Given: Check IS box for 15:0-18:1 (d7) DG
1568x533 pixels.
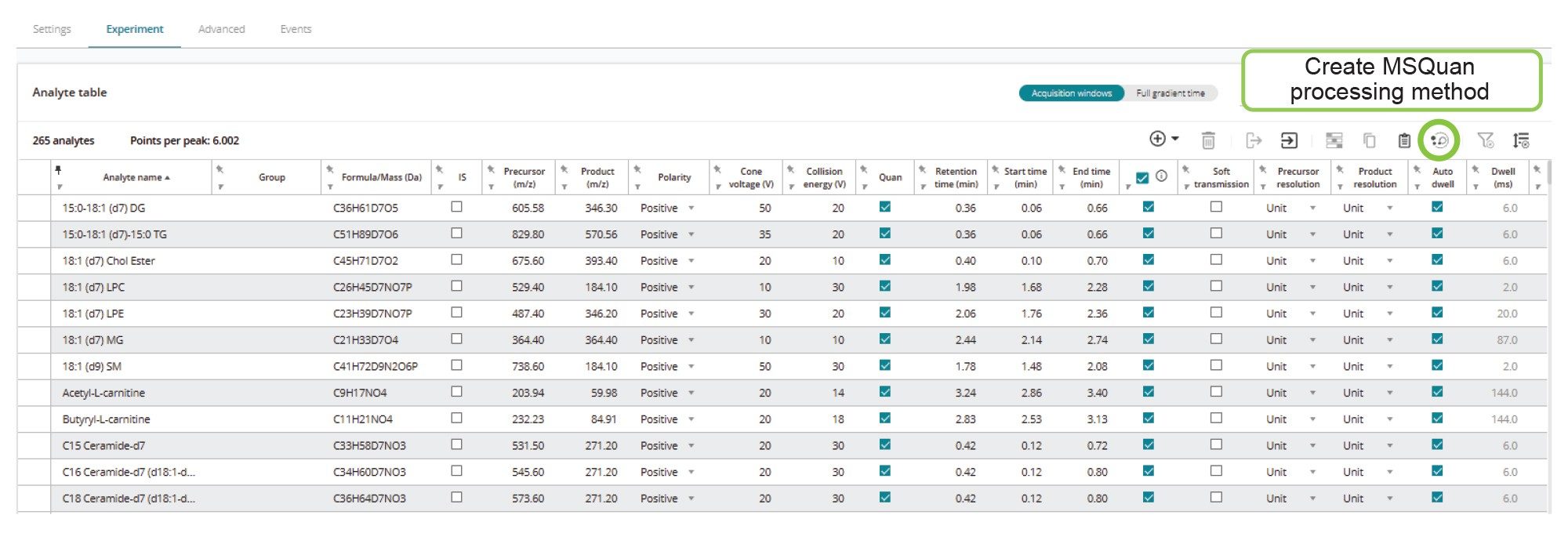Looking at the screenshot, I should pos(456,207).
